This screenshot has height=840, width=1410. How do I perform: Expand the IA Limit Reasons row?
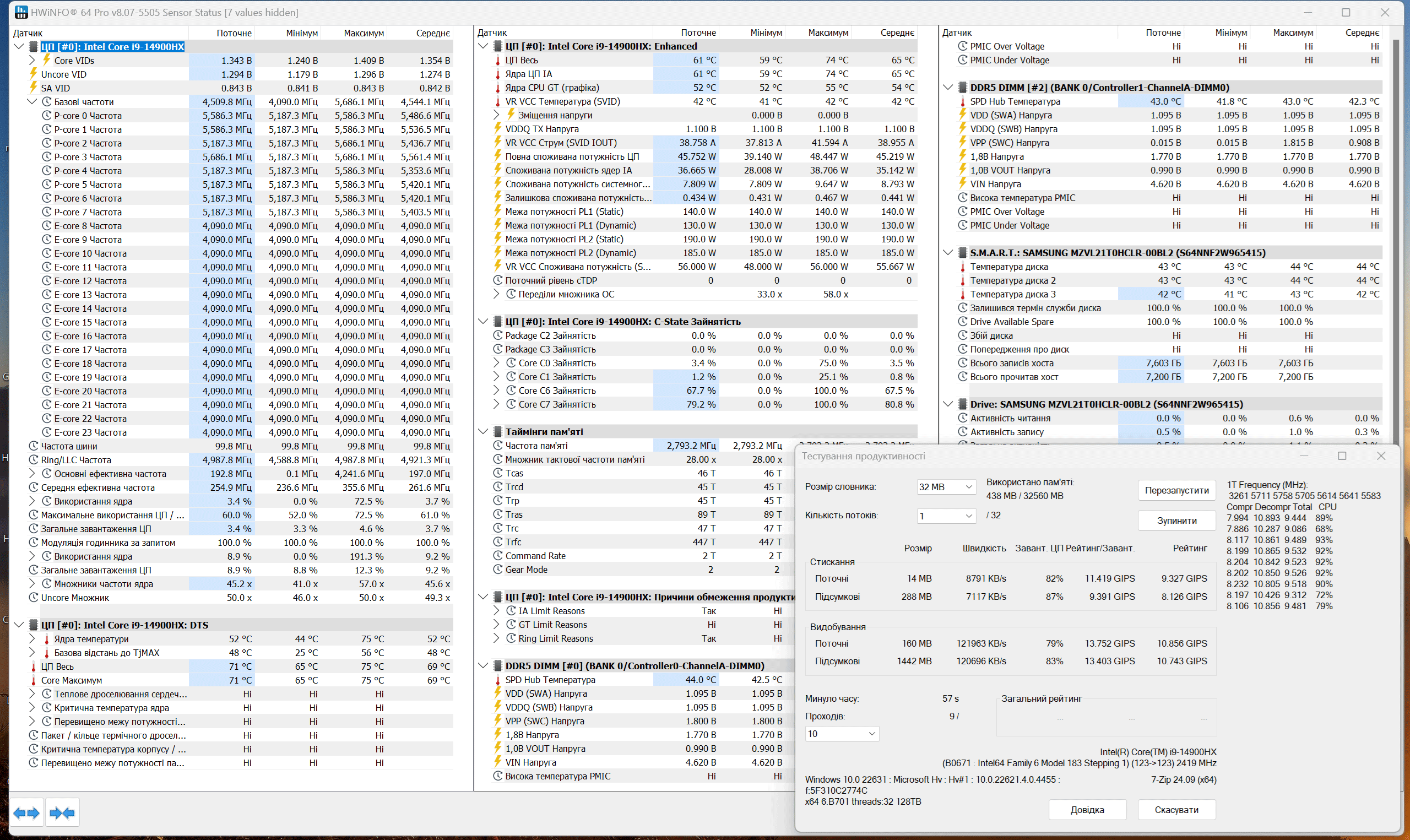496,611
